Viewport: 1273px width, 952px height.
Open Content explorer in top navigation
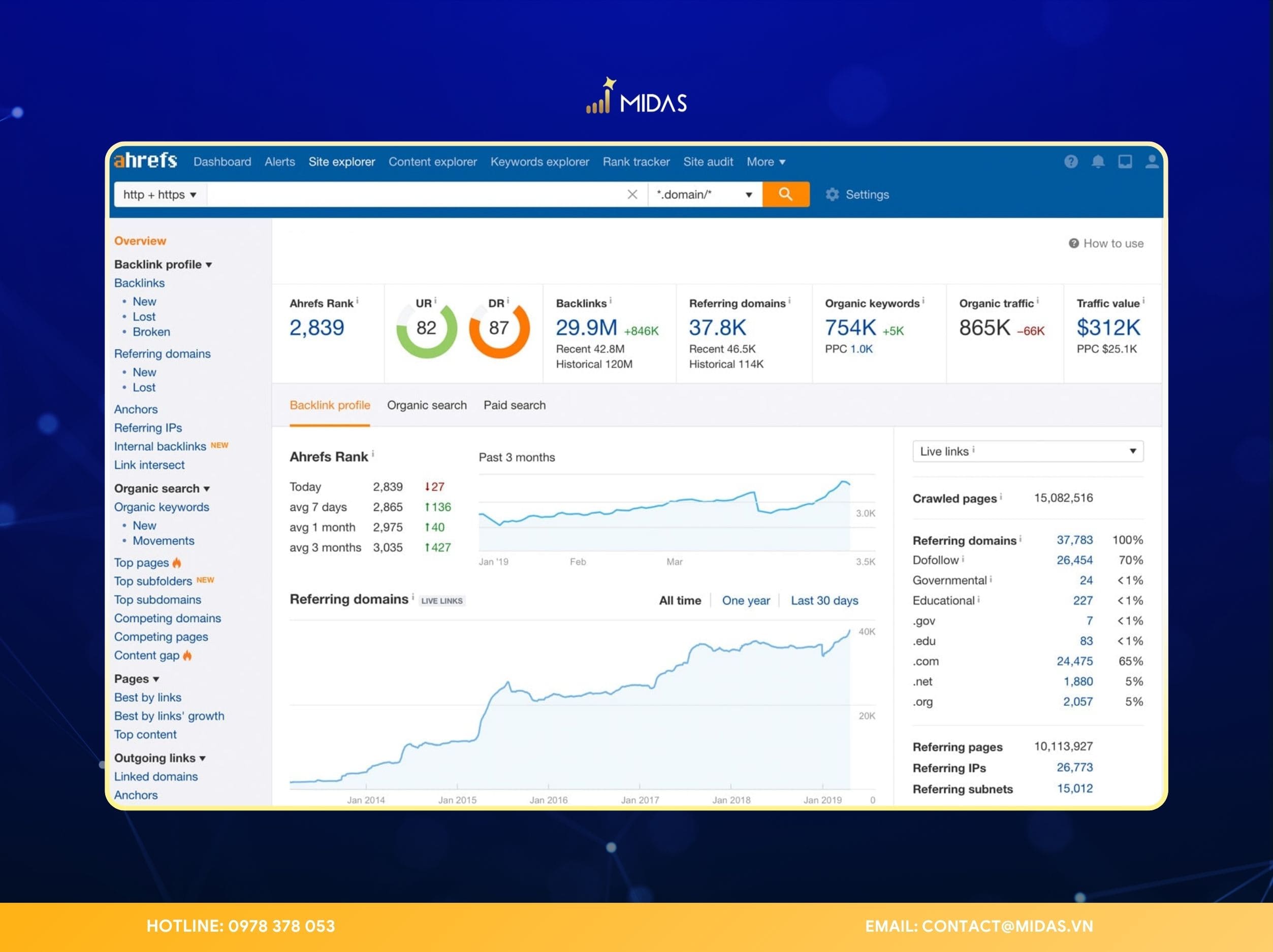point(433,161)
